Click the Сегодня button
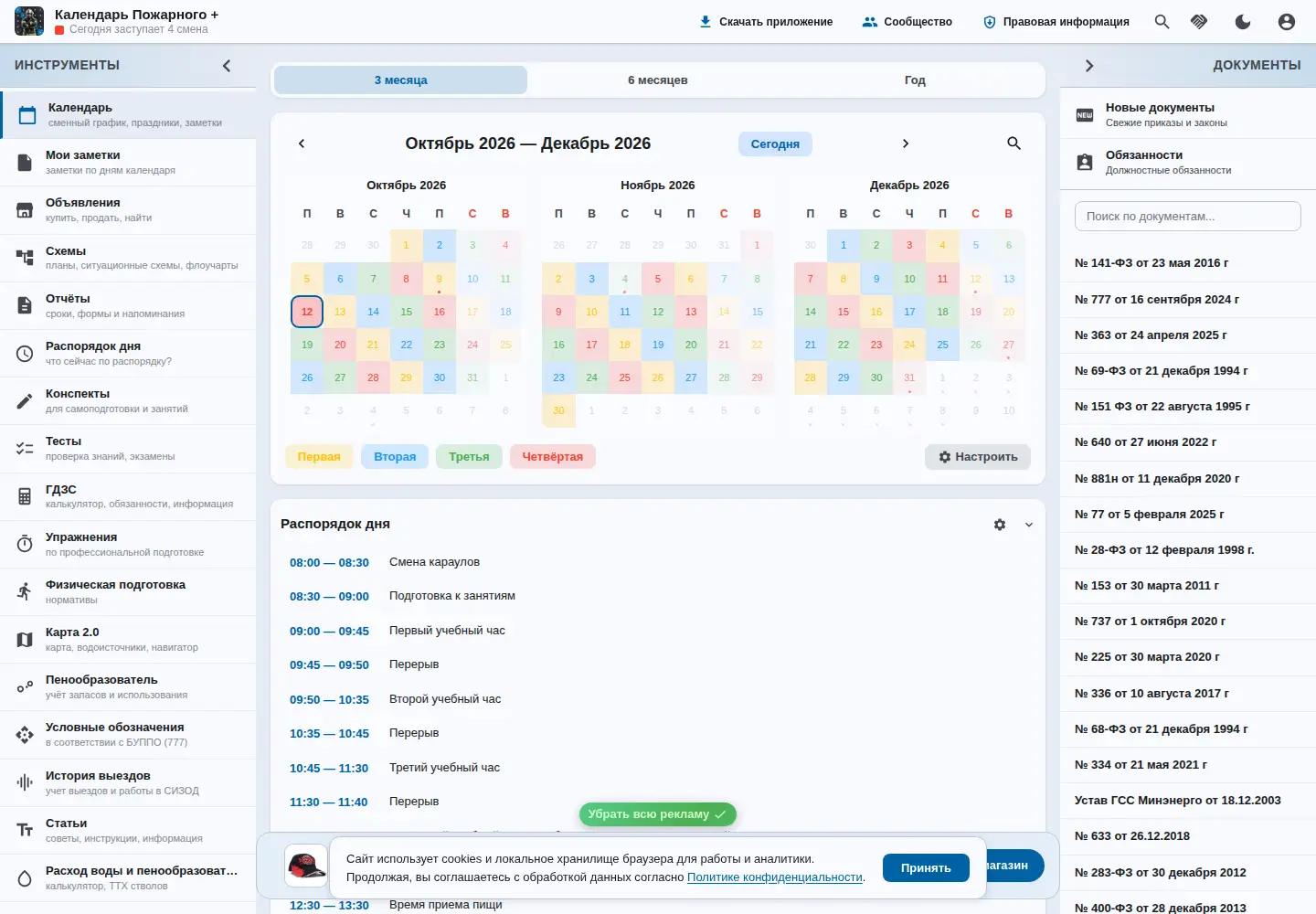The height and width of the screenshot is (914, 1316). coord(775,143)
